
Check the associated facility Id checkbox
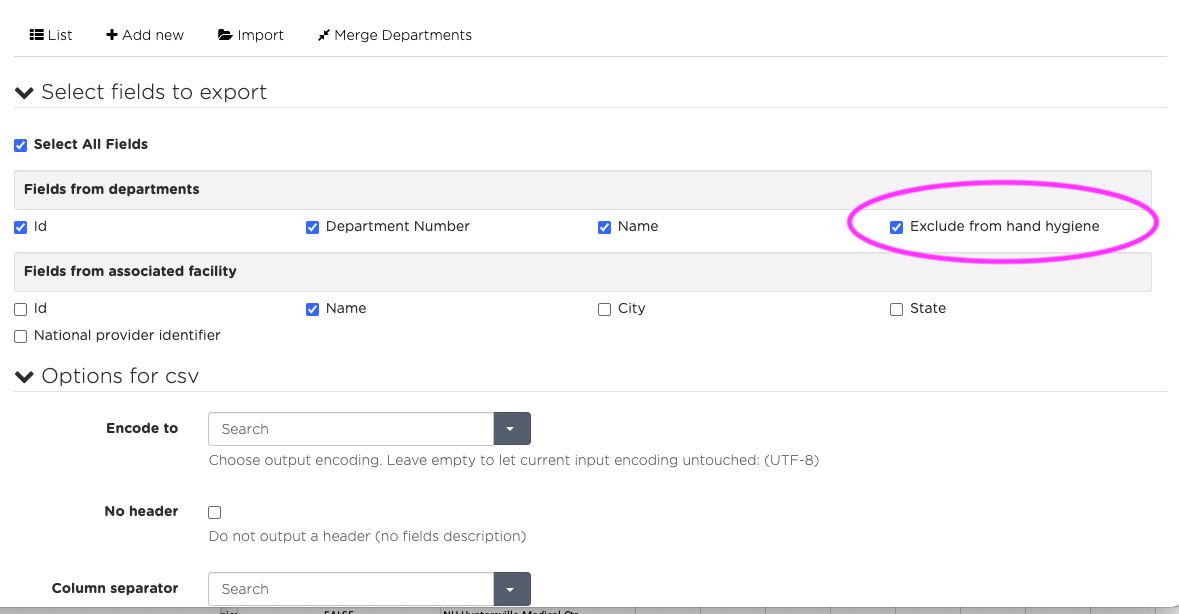(x=21, y=309)
